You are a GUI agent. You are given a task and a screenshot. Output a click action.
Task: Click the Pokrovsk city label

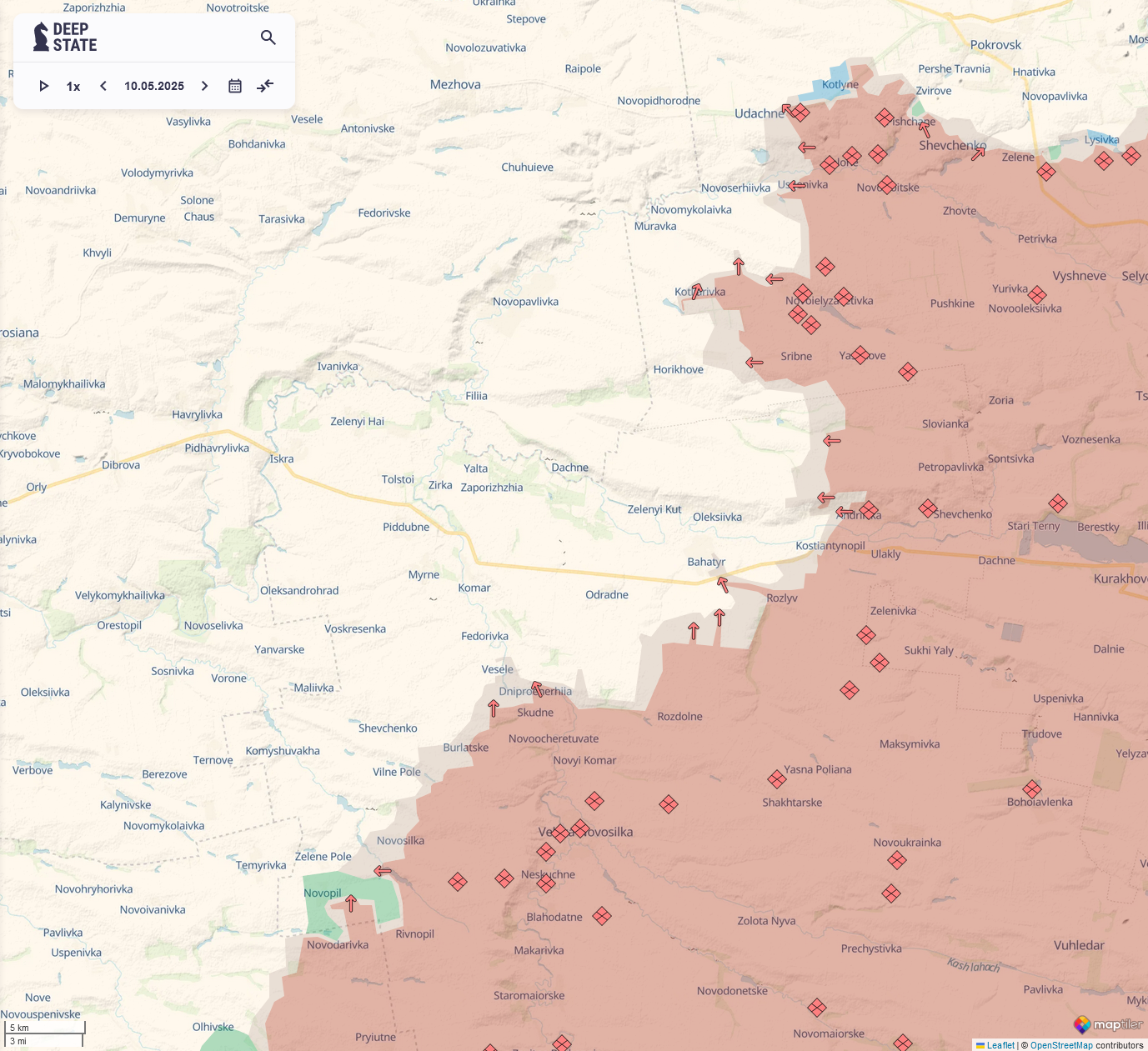pos(995,45)
